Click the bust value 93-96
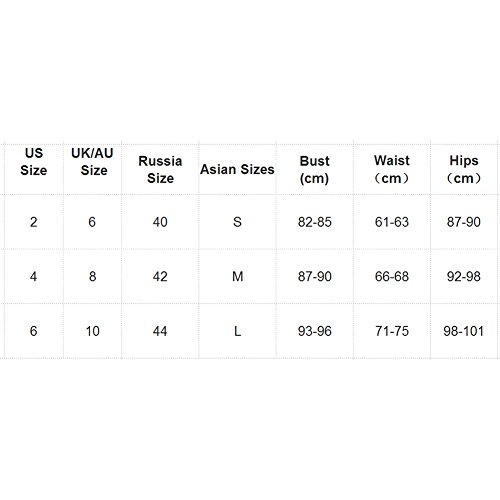This screenshot has width=500, height=500. pos(315,331)
